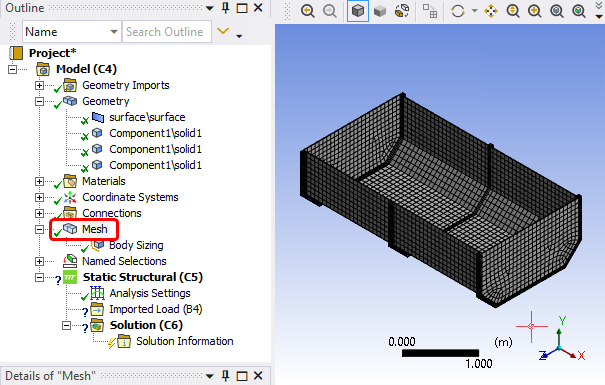Select the Solution Information entry
The image size is (605, 385).
tap(184, 341)
